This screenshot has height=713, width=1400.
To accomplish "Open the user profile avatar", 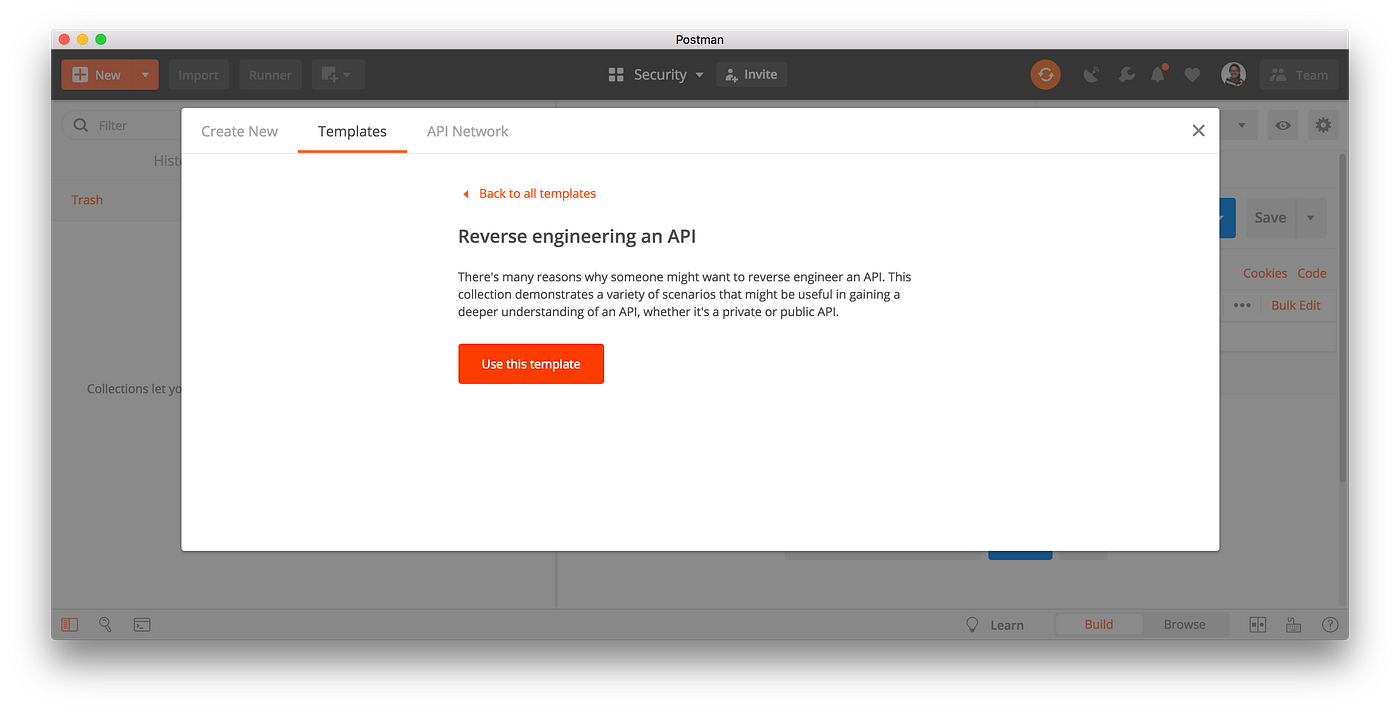I will (1233, 75).
